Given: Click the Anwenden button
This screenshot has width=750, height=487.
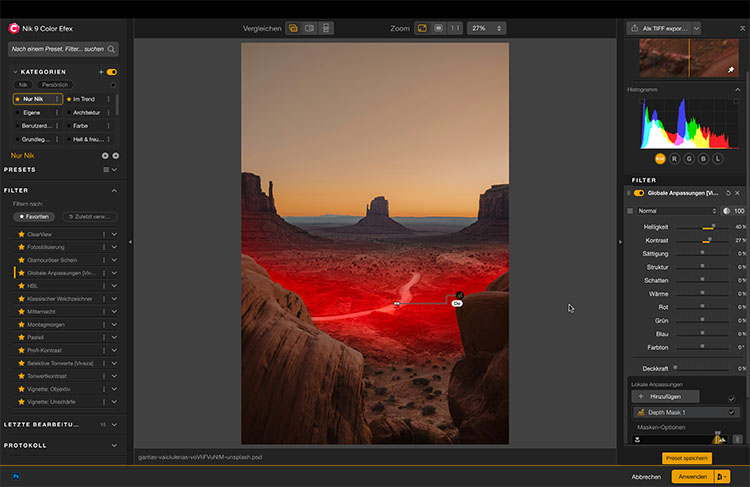Looking at the screenshot, I should click(x=691, y=476).
